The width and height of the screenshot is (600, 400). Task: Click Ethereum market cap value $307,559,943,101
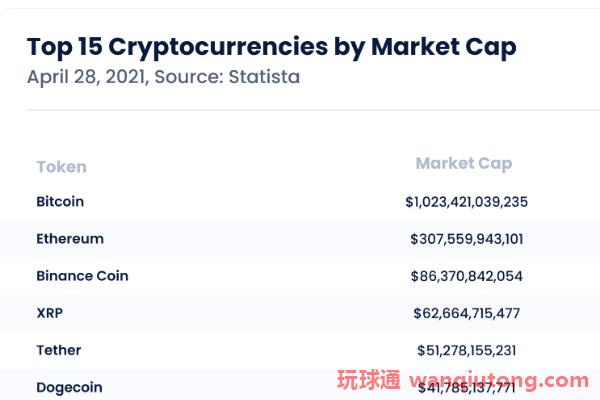[x=466, y=239]
